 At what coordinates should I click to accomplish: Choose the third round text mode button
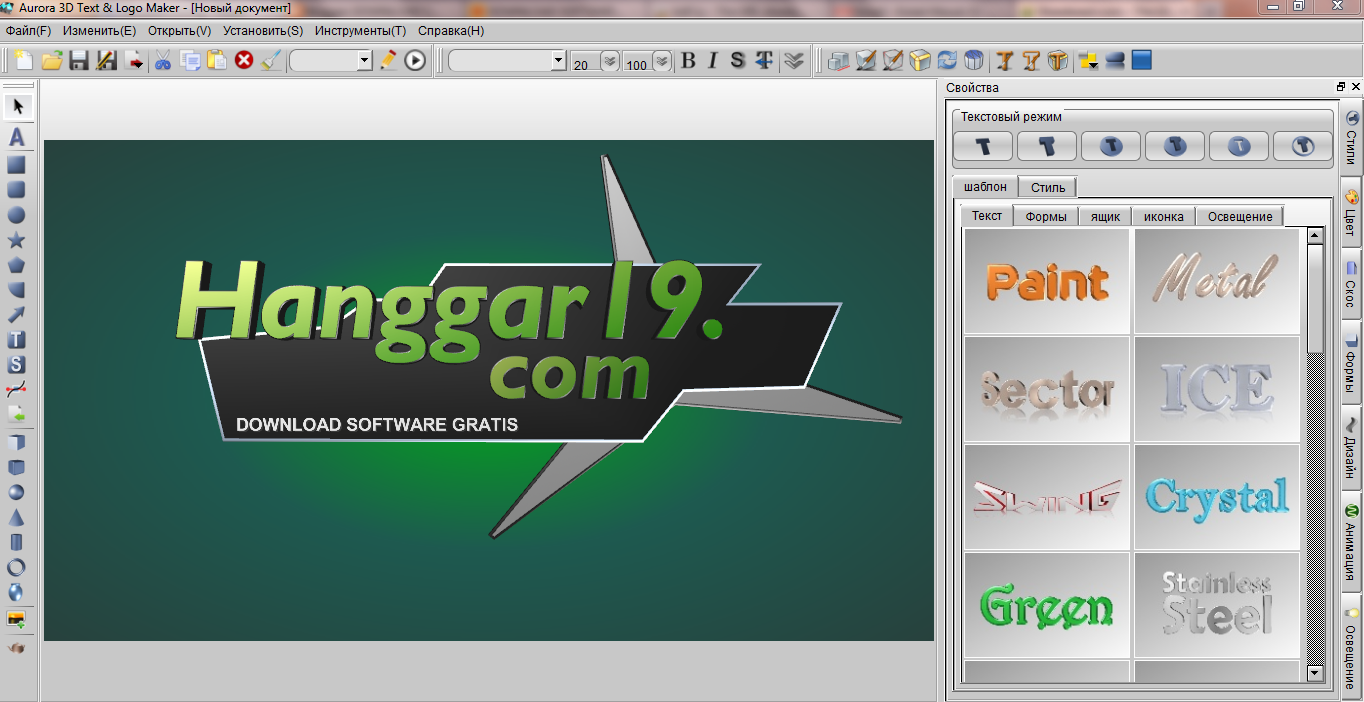pos(1111,146)
